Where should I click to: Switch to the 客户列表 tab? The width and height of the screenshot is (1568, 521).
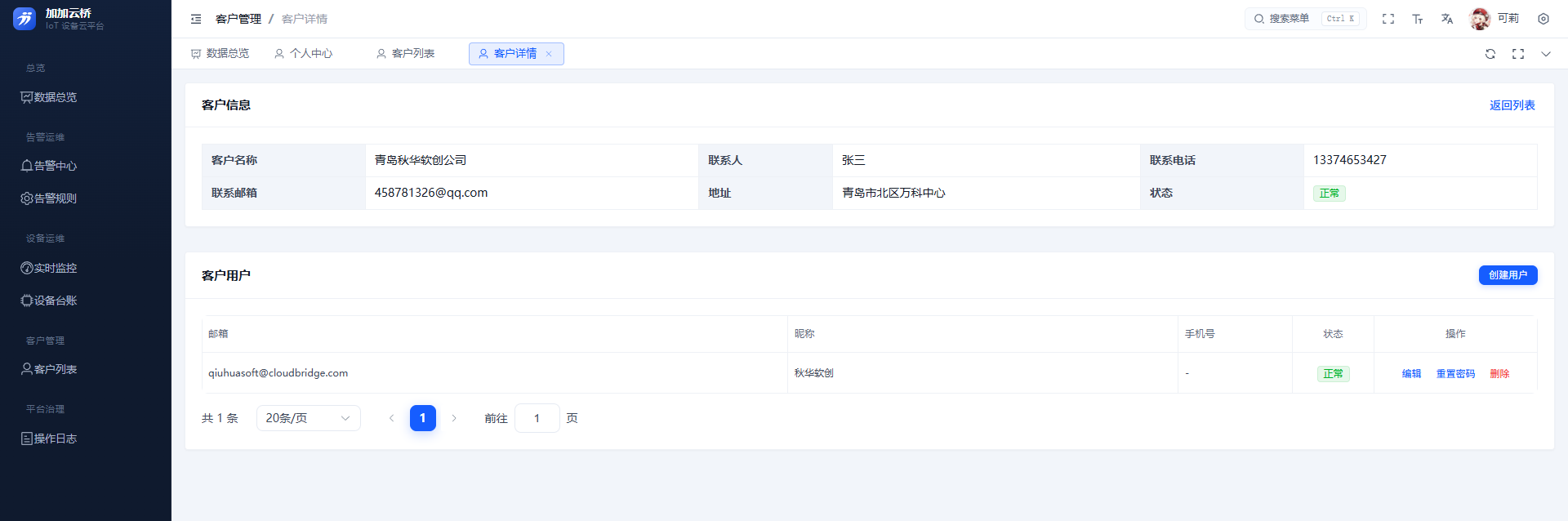click(x=405, y=54)
